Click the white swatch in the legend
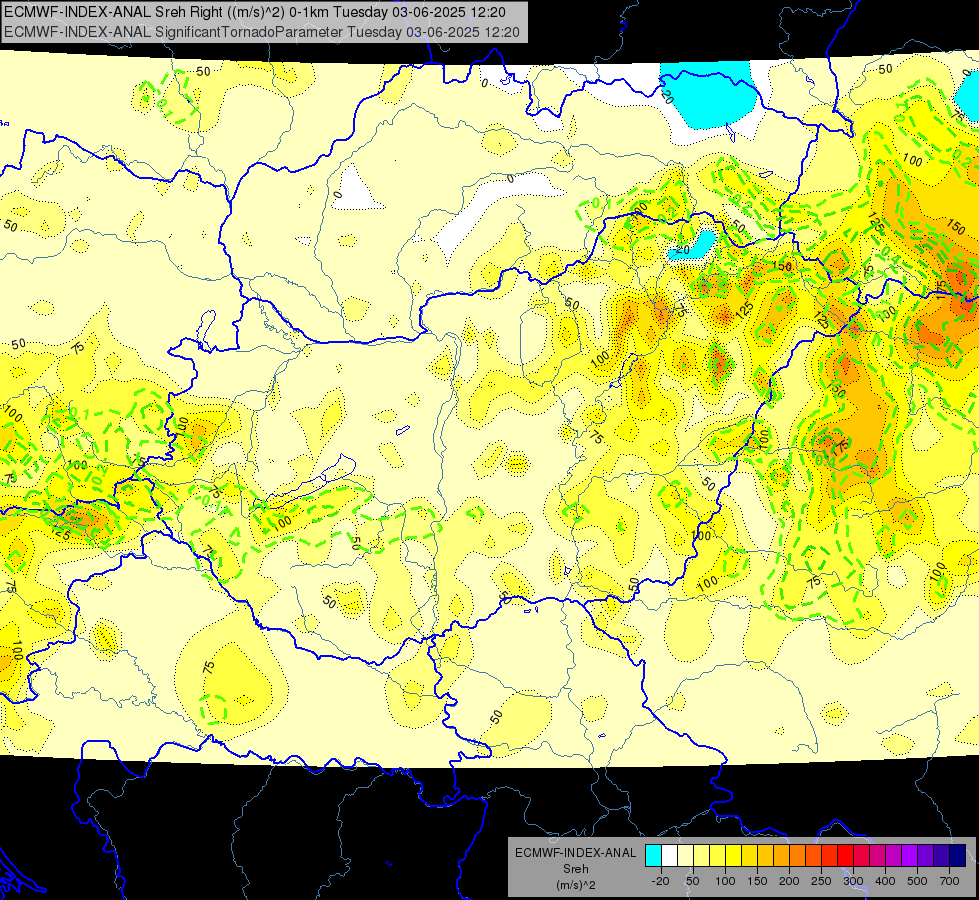 669,855
